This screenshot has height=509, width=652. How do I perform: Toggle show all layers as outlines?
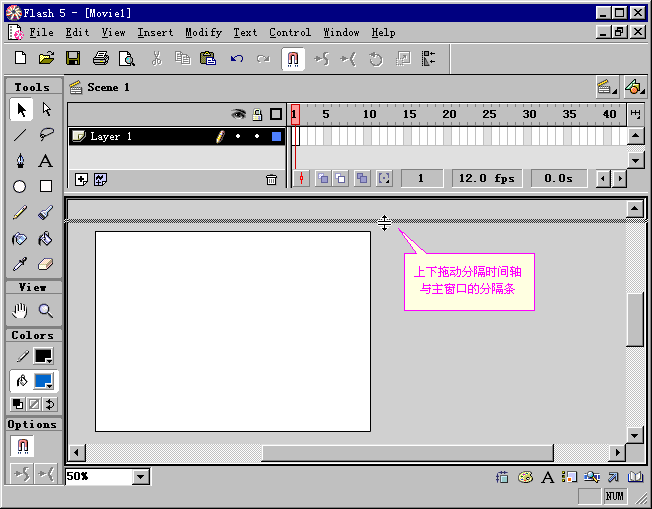tap(276, 114)
